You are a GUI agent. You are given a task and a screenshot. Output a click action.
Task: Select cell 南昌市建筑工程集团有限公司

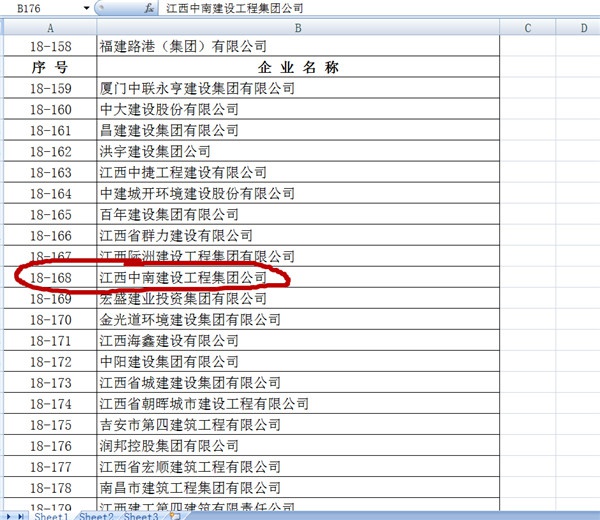click(x=298, y=487)
